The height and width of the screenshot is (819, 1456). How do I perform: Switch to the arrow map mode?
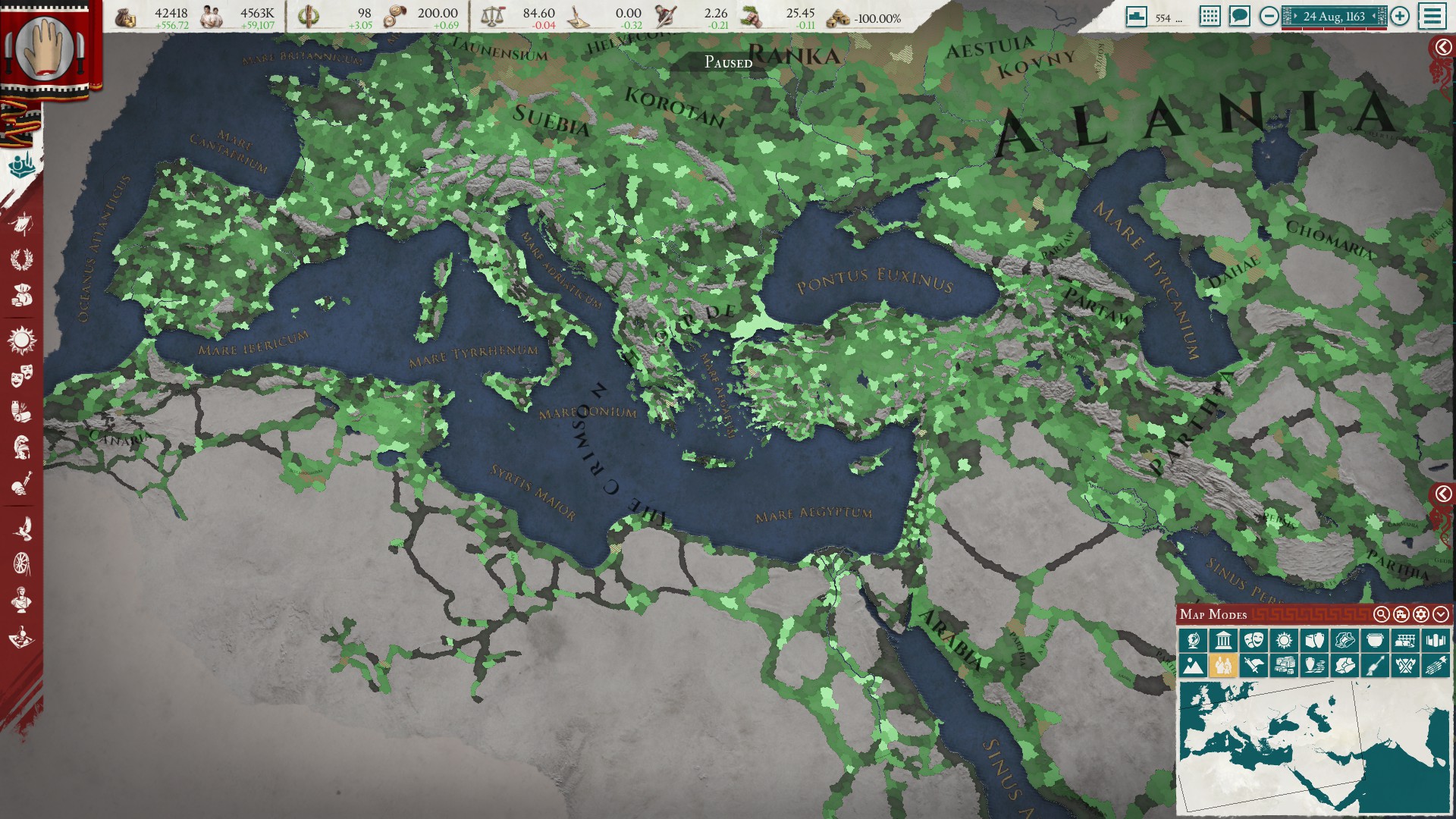pos(1375,666)
